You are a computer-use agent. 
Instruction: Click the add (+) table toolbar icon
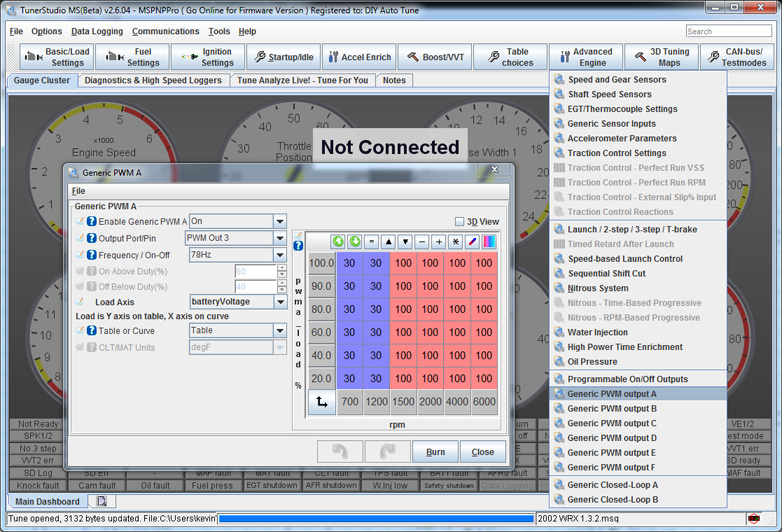[x=438, y=242]
